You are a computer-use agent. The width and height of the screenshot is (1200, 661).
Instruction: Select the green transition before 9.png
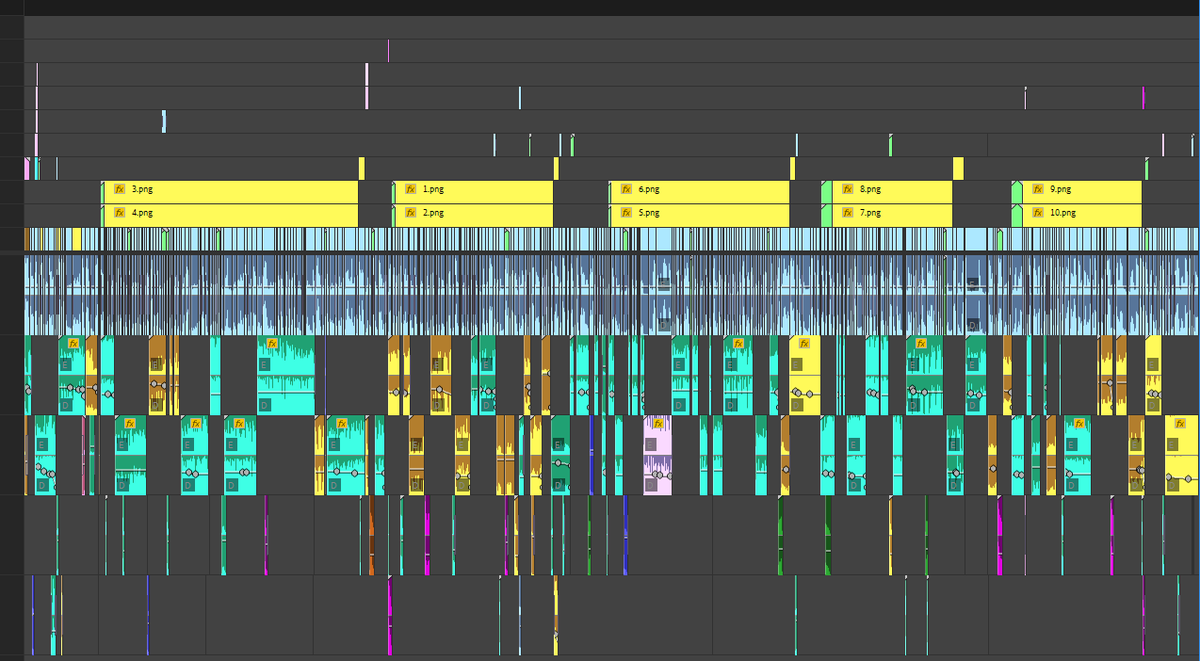click(x=1016, y=191)
